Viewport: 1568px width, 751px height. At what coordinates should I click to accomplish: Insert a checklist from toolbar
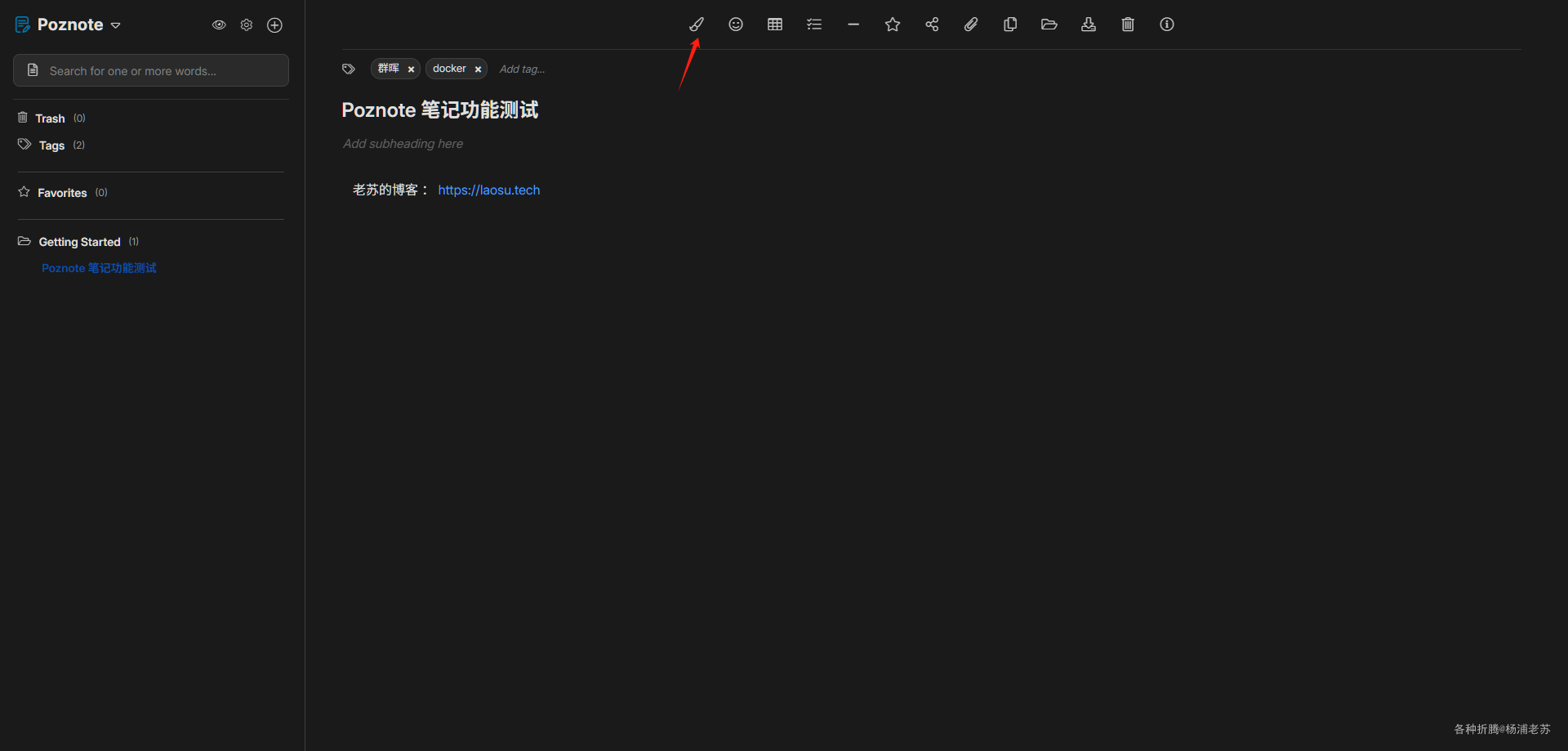[814, 25]
